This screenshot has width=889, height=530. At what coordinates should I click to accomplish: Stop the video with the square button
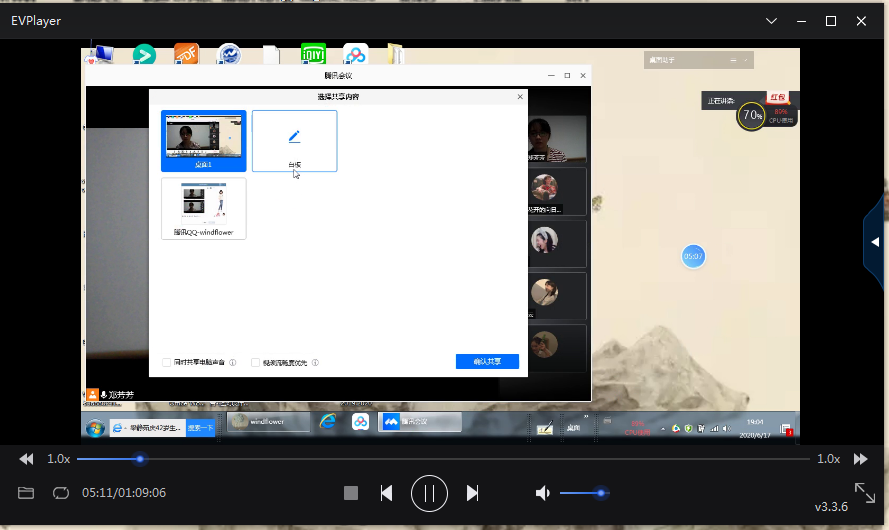[351, 493]
